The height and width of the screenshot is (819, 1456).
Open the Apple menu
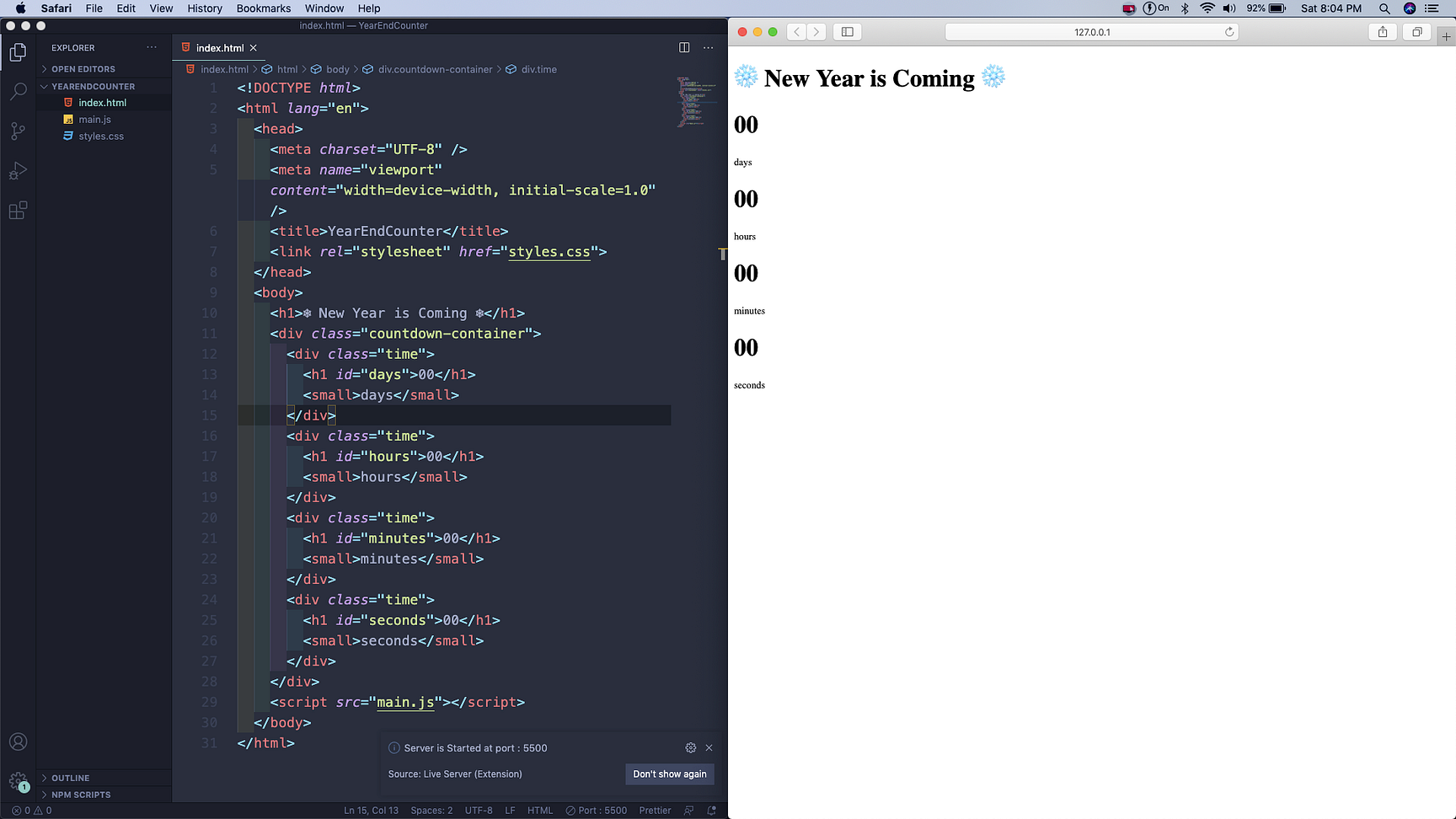(x=20, y=8)
